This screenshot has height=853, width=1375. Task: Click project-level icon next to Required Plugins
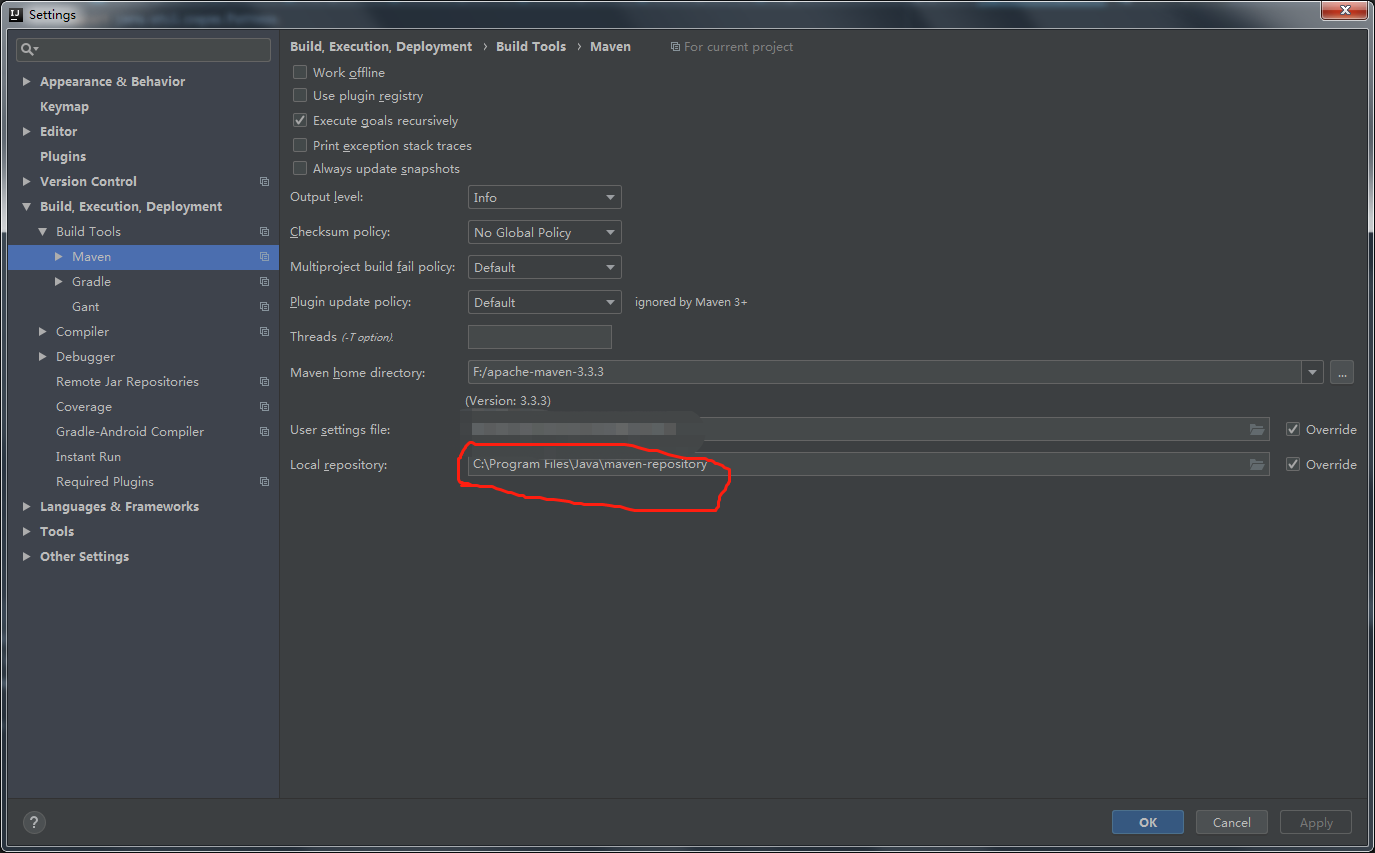[x=264, y=482]
